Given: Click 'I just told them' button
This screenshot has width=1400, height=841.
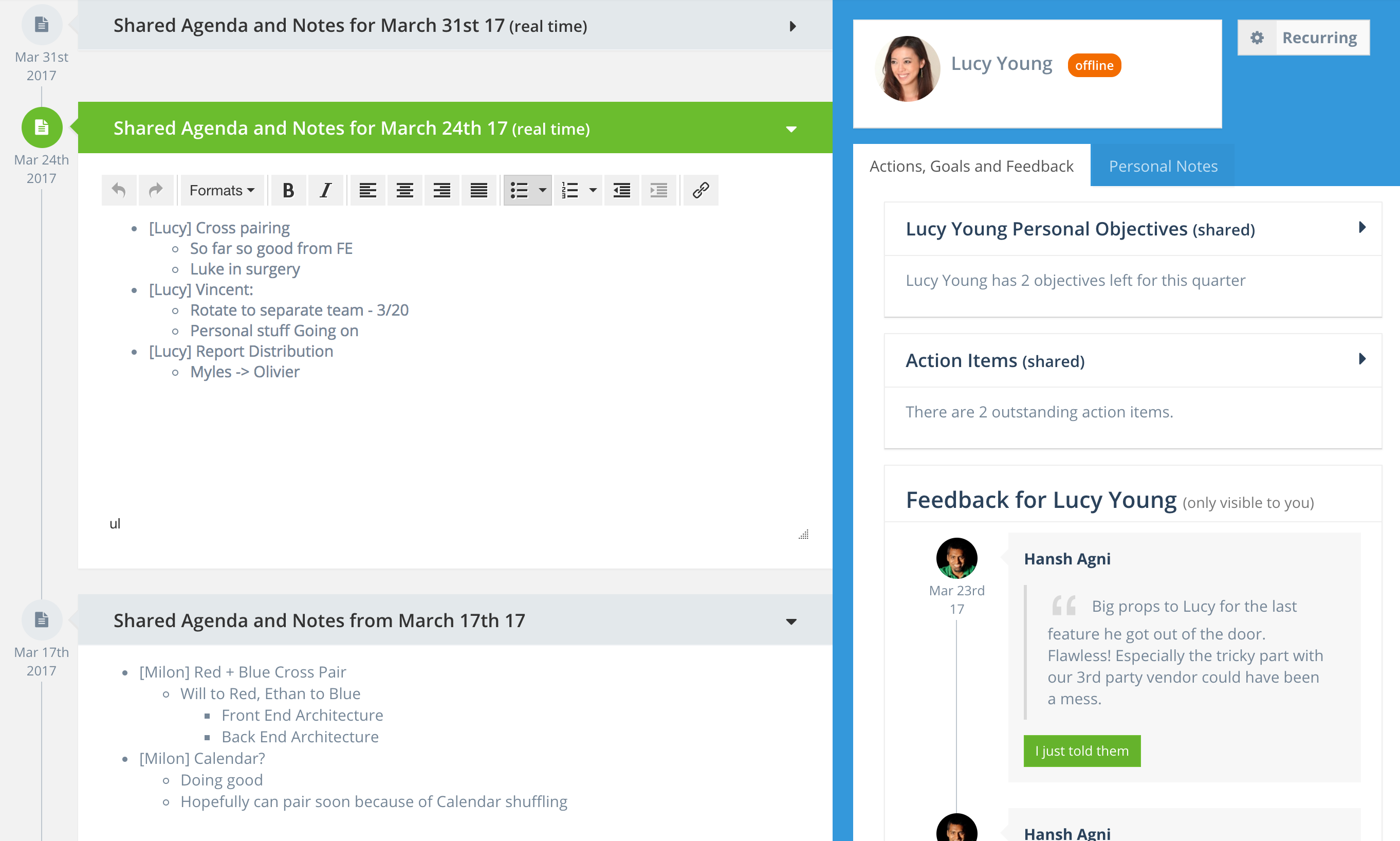Looking at the screenshot, I should 1081,751.
